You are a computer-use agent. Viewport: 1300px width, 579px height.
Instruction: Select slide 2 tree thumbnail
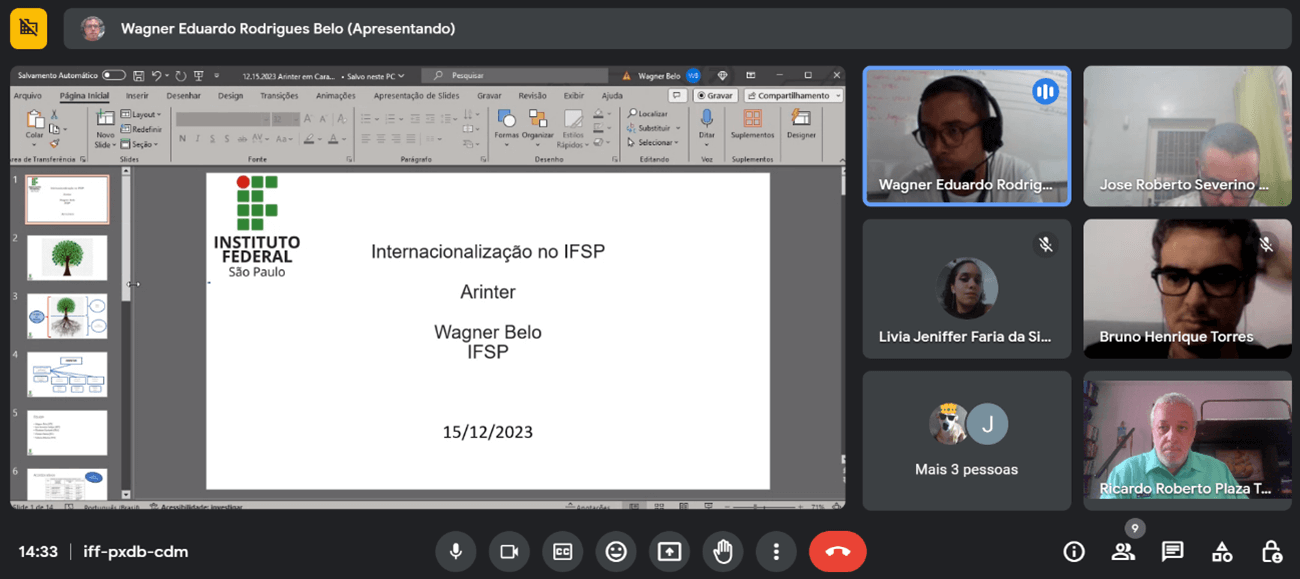pos(67,258)
